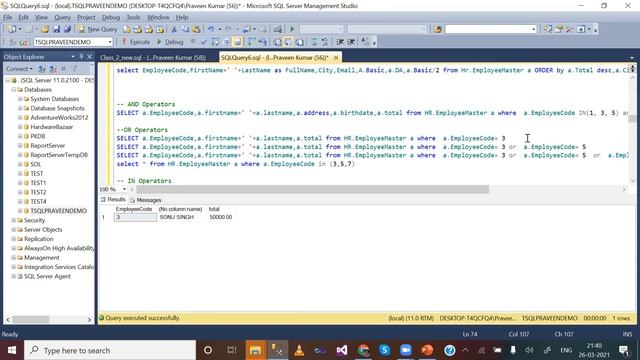Click the Open File folder icon

click(45, 29)
